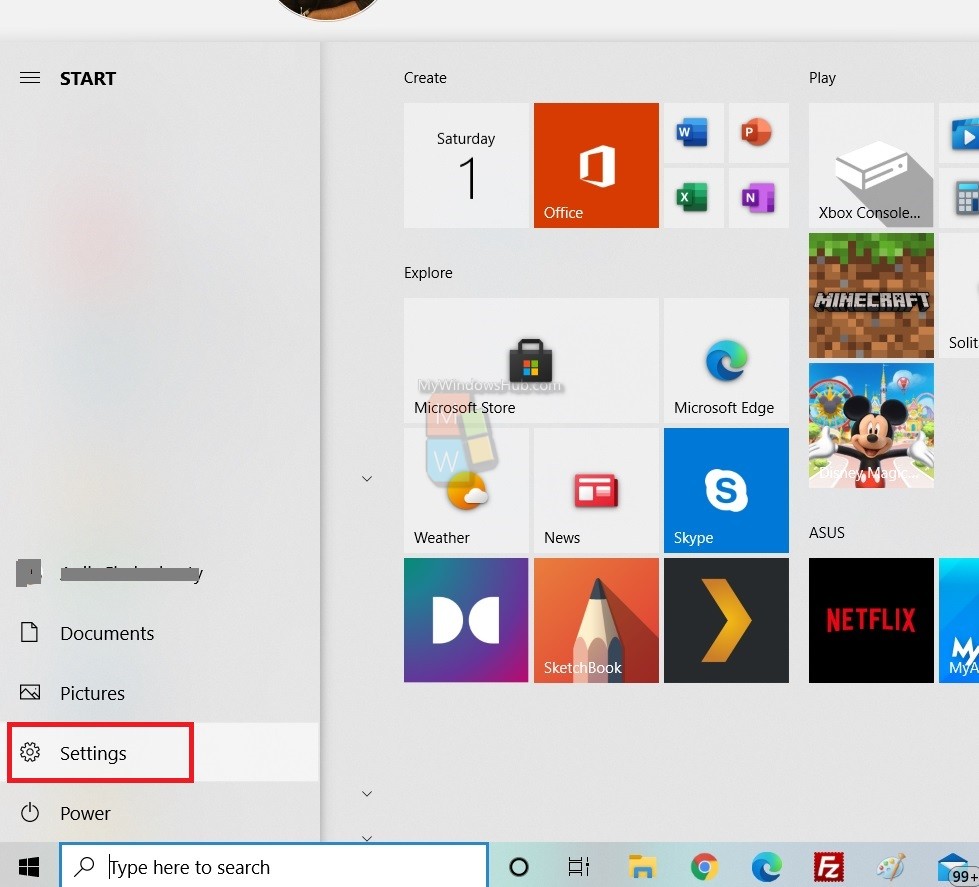
Task: Open Paint from the taskbar
Action: (x=891, y=866)
